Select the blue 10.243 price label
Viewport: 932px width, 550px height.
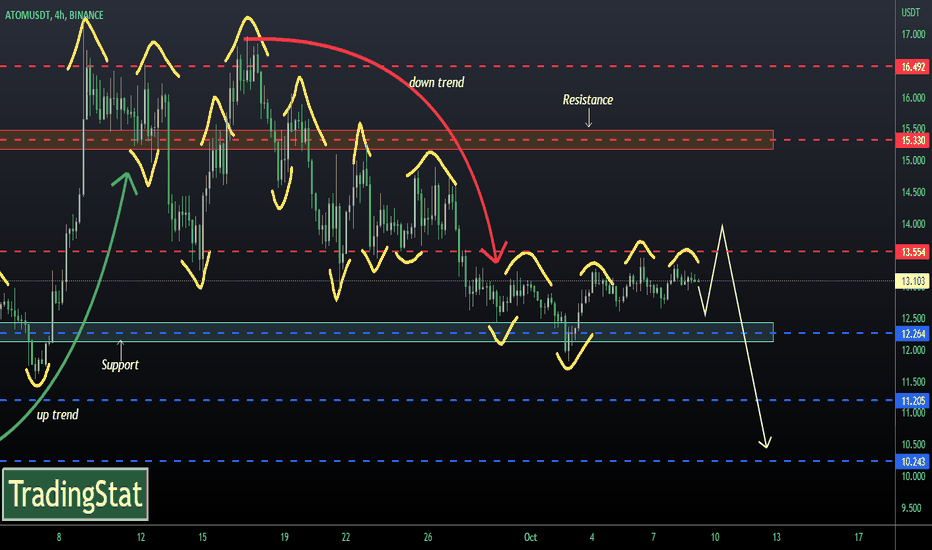pos(912,462)
